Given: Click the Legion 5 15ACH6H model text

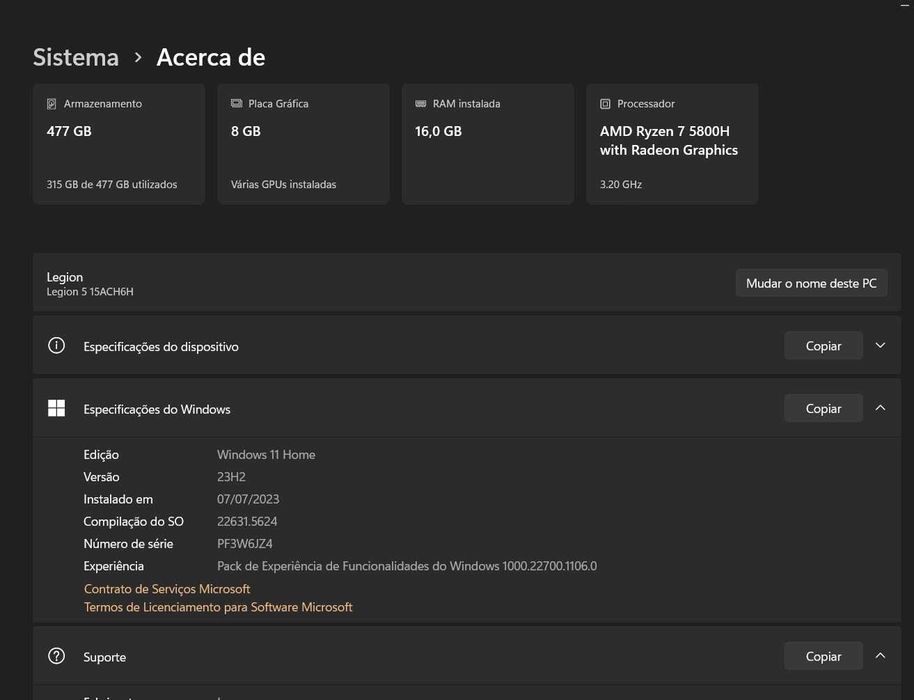Looking at the screenshot, I should [90, 291].
